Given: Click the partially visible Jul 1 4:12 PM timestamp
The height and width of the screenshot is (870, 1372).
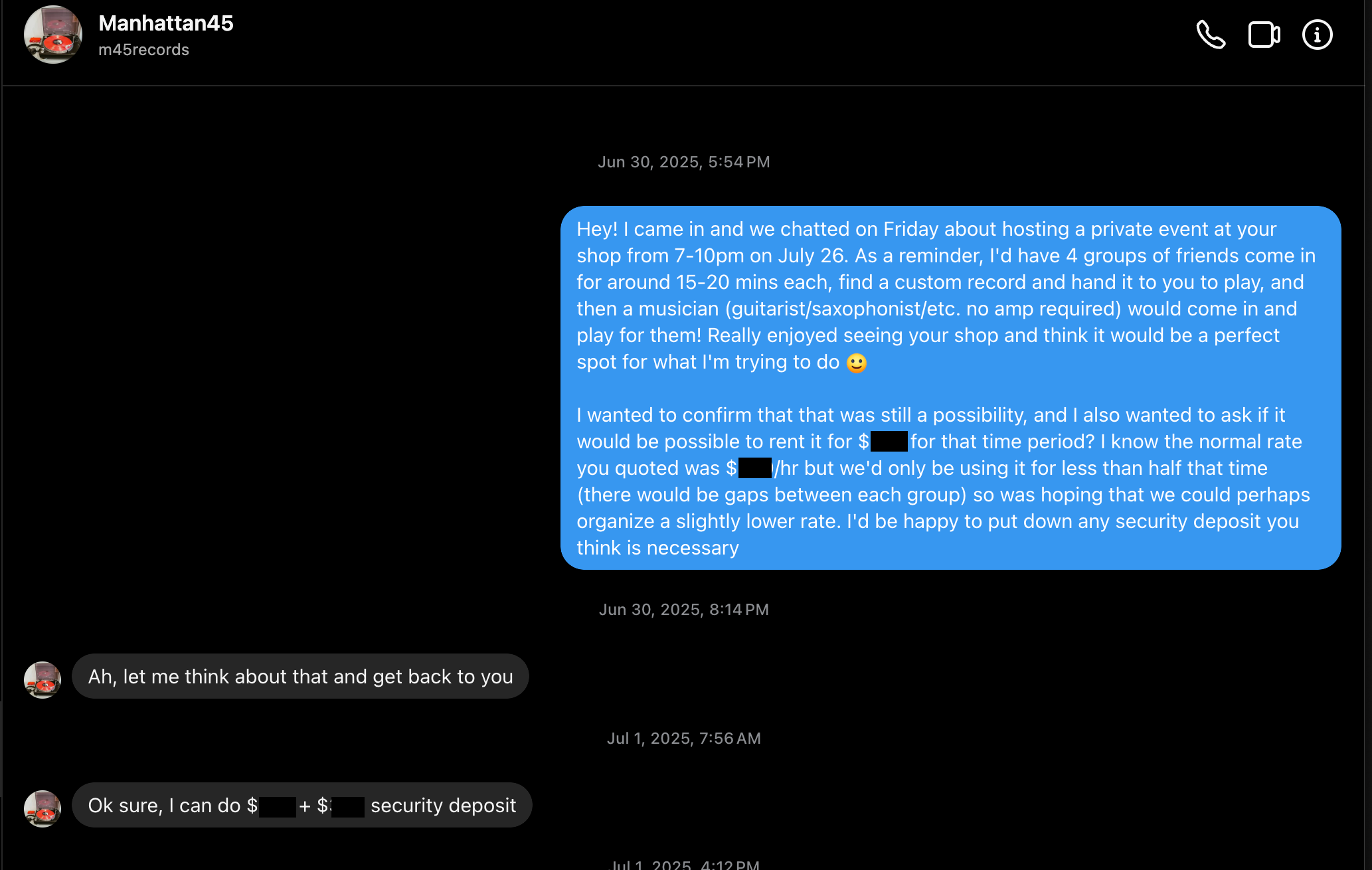Looking at the screenshot, I should pos(685,864).
